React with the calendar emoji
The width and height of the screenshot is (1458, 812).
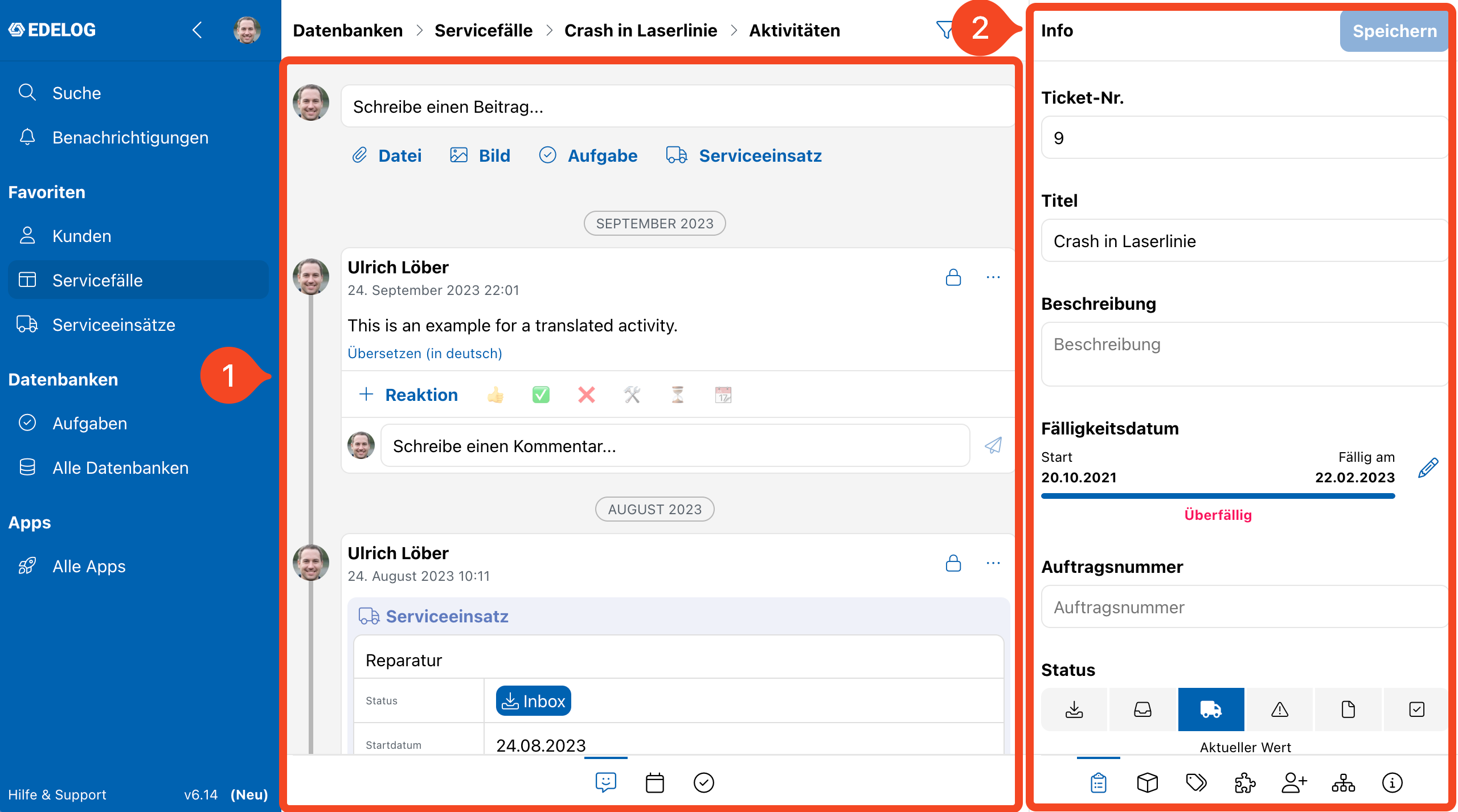tap(723, 395)
